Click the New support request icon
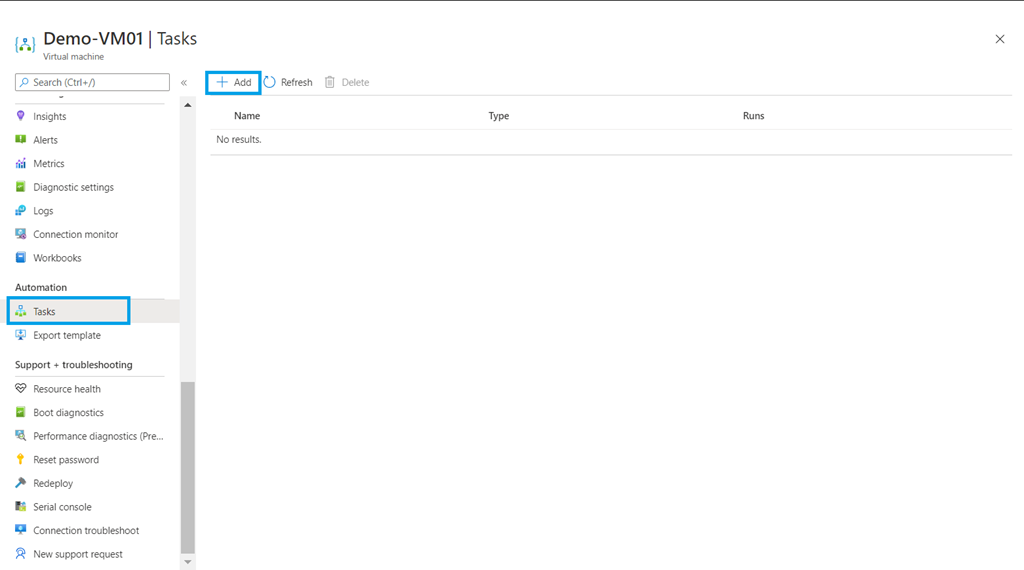This screenshot has height=570, width=1024. point(21,554)
